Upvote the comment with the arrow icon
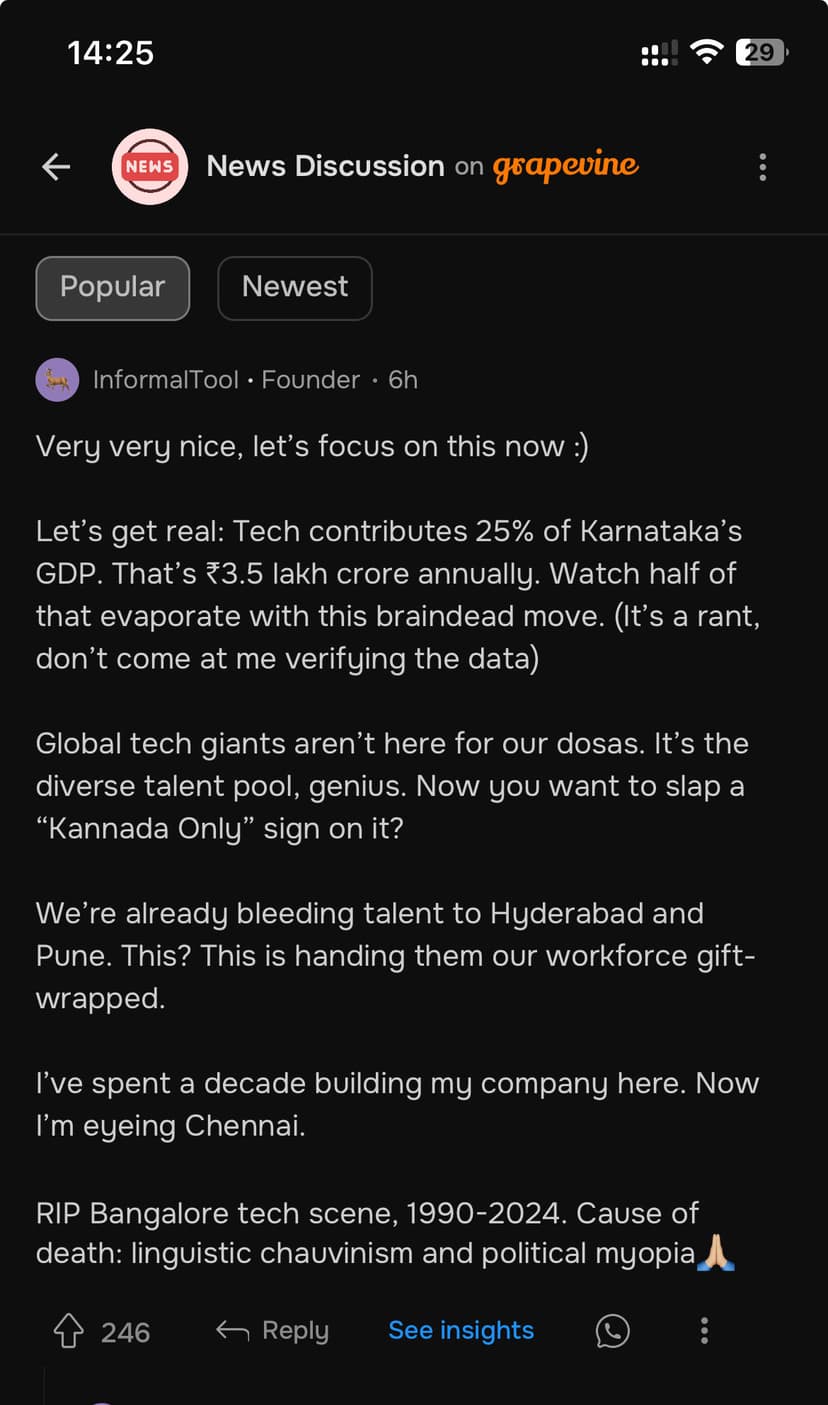Screen dimensions: 828x1405 click(x=68, y=1331)
